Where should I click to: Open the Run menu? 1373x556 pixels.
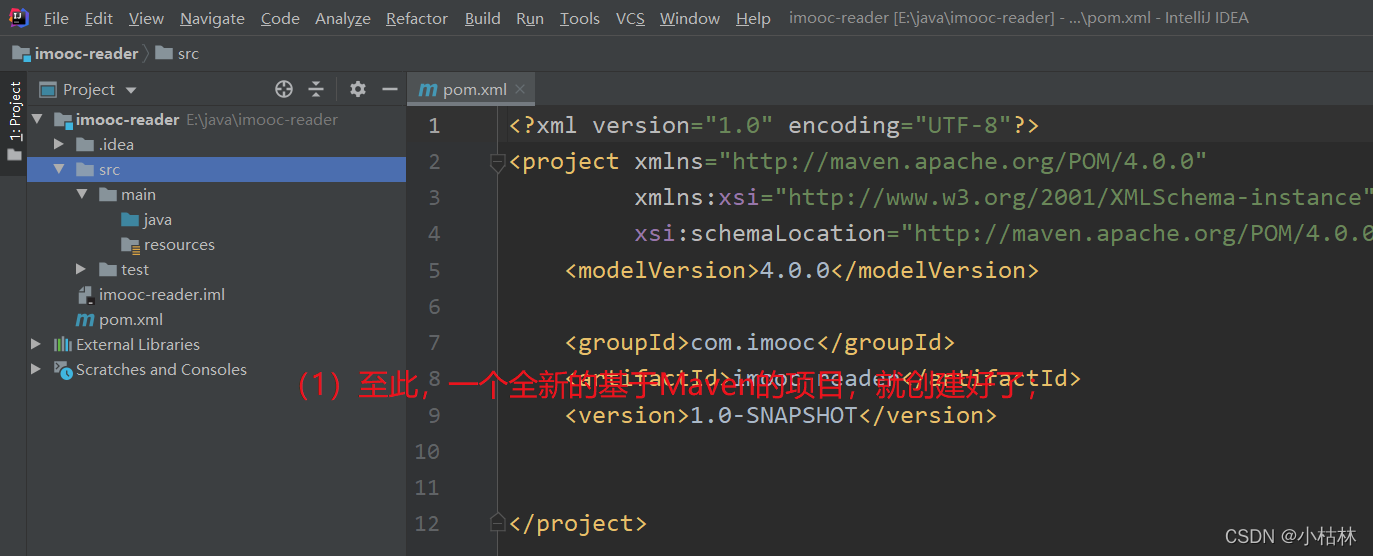coord(530,18)
